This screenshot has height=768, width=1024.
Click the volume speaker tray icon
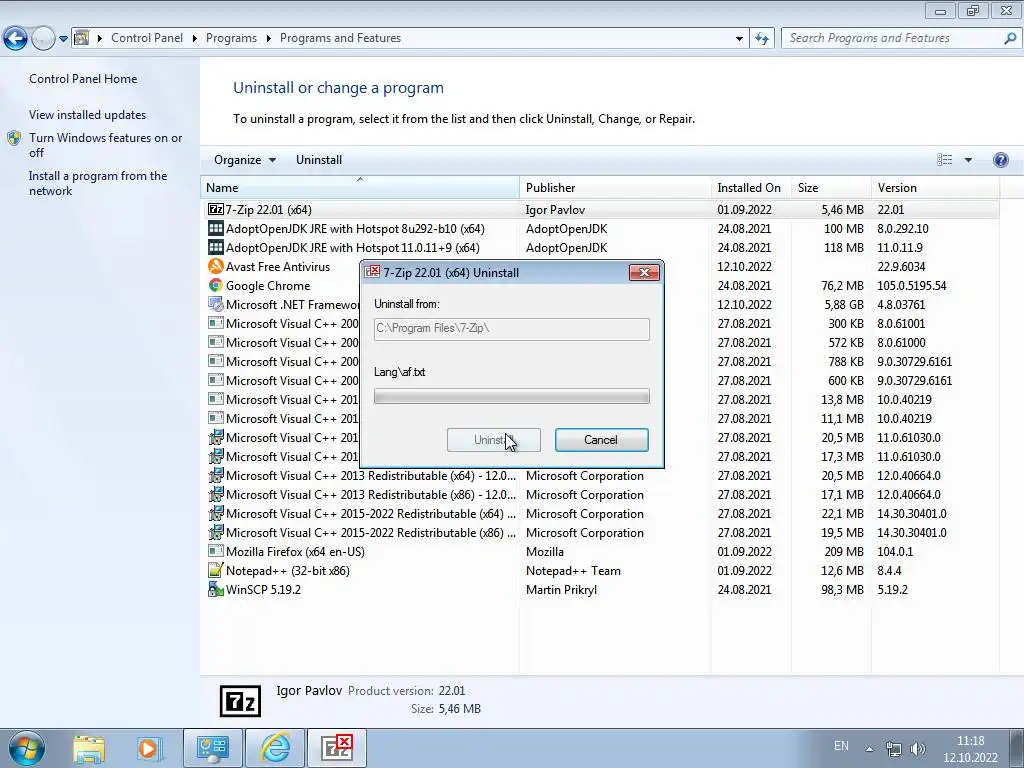point(918,749)
